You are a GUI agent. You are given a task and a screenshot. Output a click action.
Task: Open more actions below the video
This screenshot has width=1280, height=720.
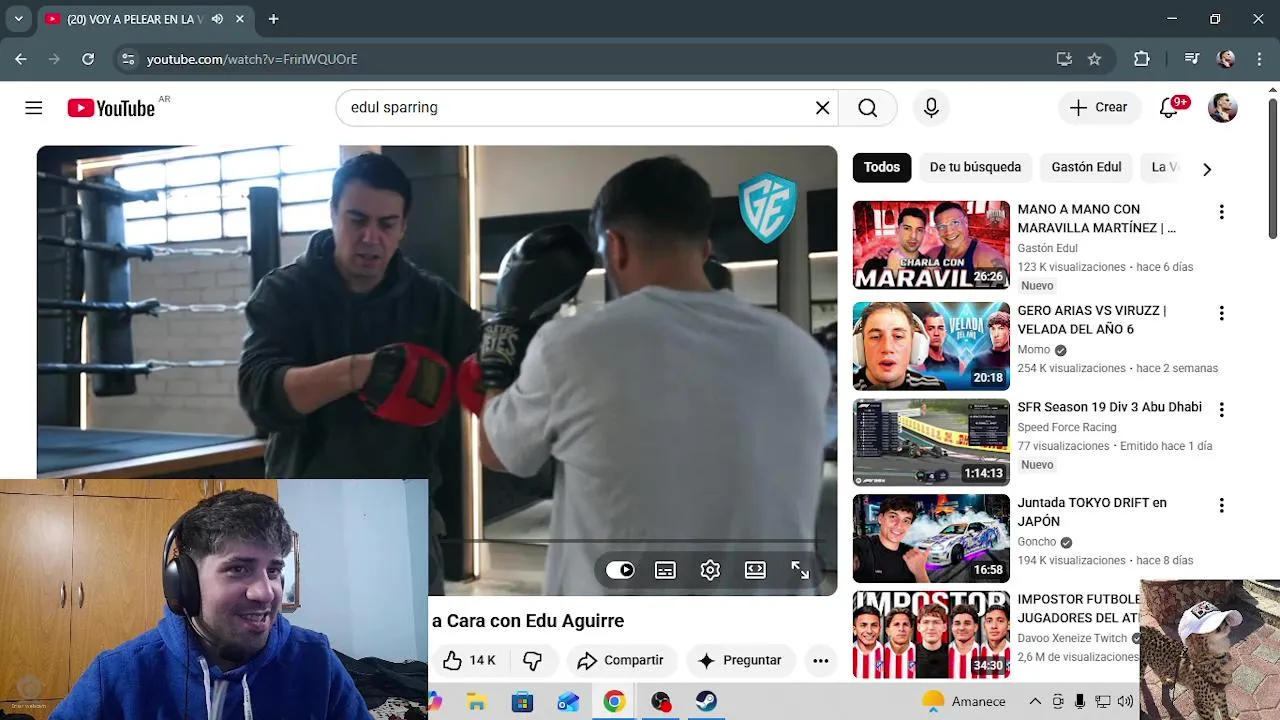coord(820,660)
